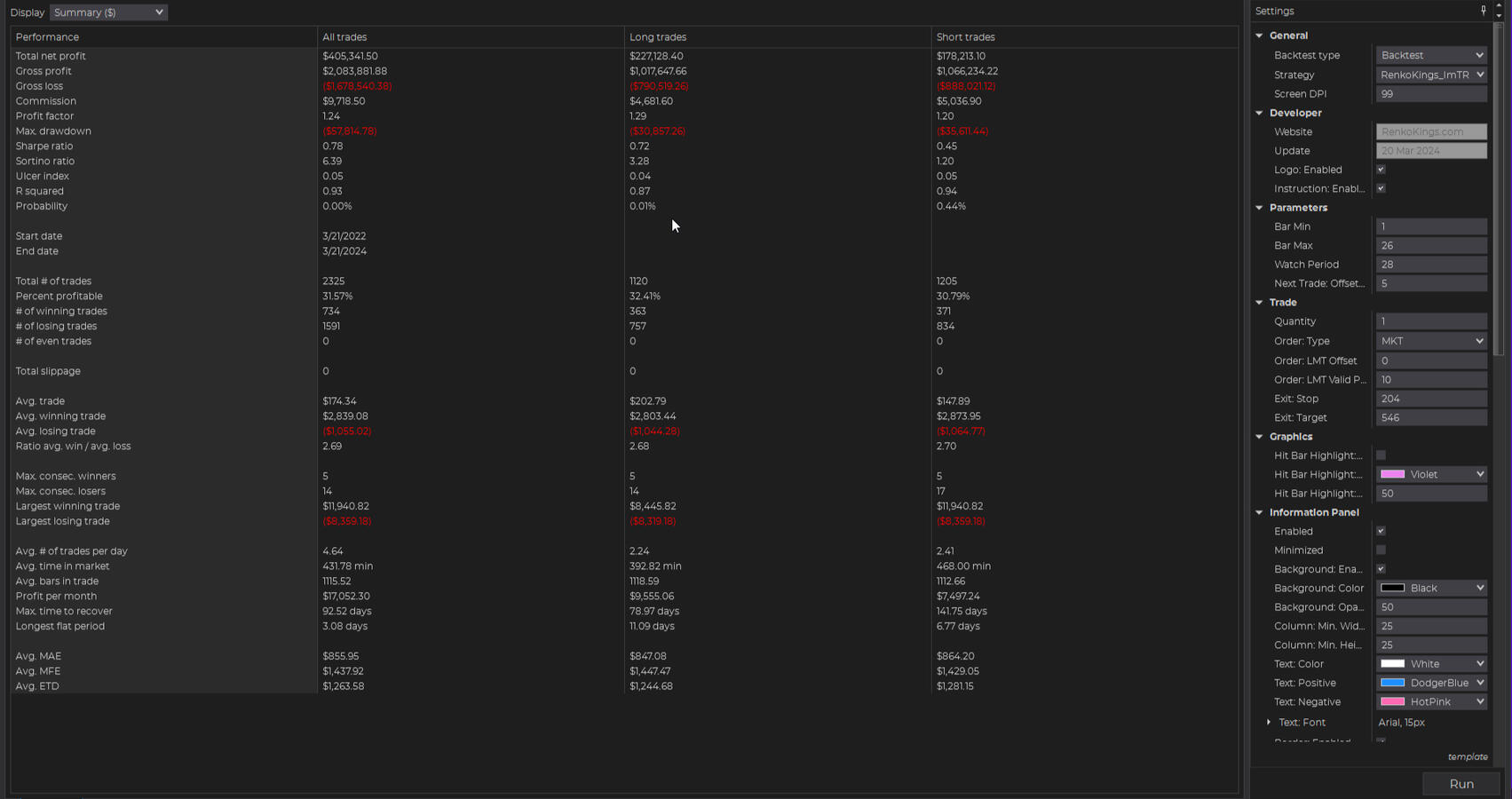1512x799 pixels.
Task: Collapse the Trade settings group
Action: coord(1259,303)
